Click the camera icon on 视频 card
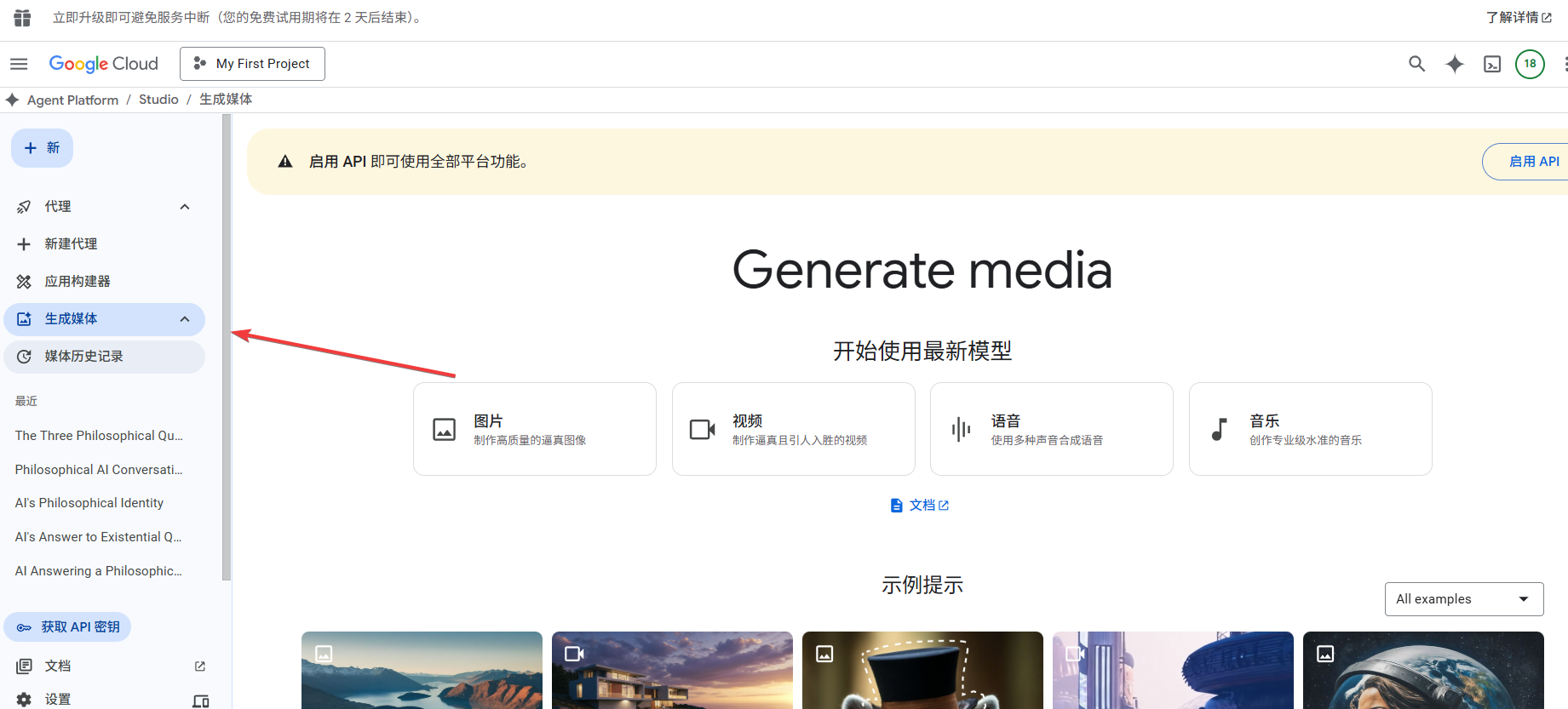The height and width of the screenshot is (709, 1568). pos(703,430)
